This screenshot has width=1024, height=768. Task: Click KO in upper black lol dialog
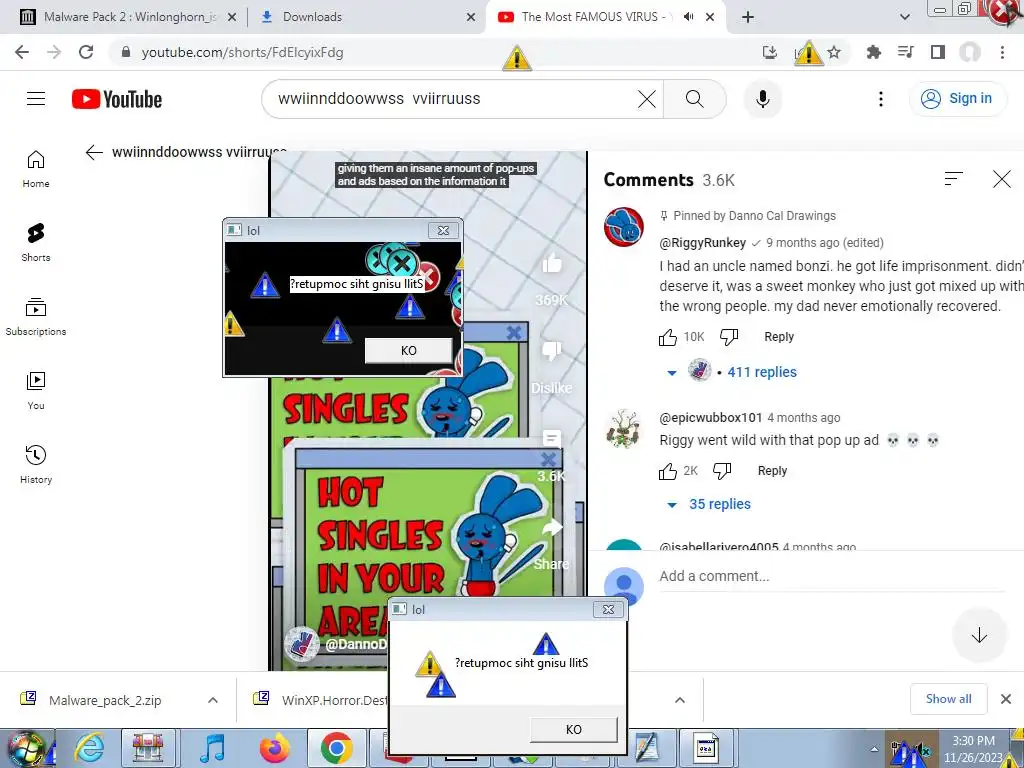tap(408, 351)
